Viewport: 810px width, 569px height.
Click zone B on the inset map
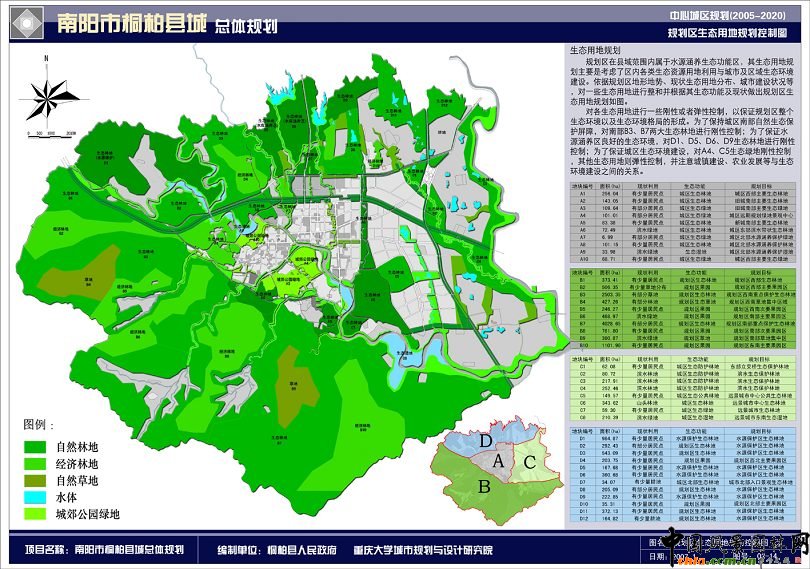tap(482, 486)
